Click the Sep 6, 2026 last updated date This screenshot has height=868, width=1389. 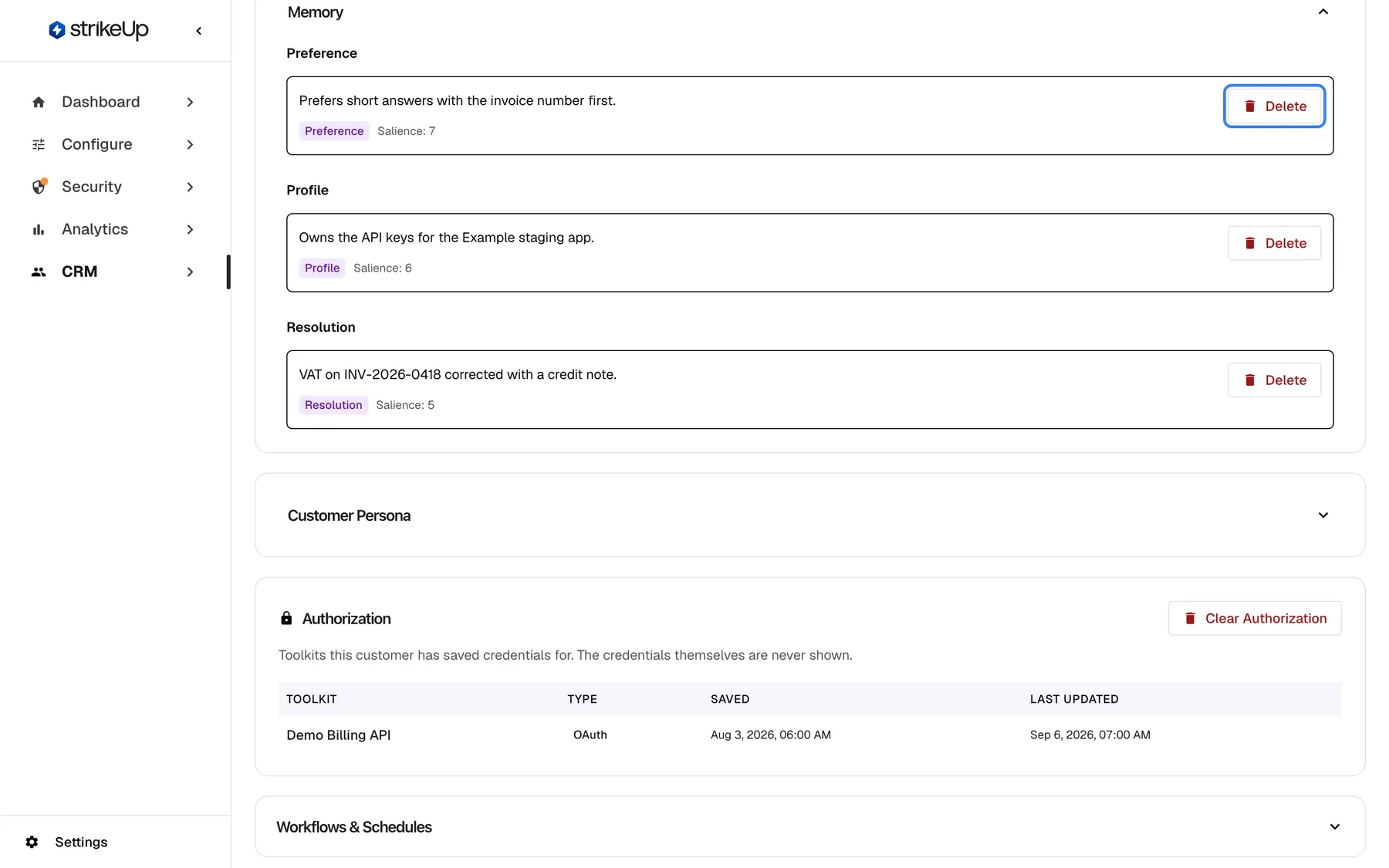click(1090, 735)
